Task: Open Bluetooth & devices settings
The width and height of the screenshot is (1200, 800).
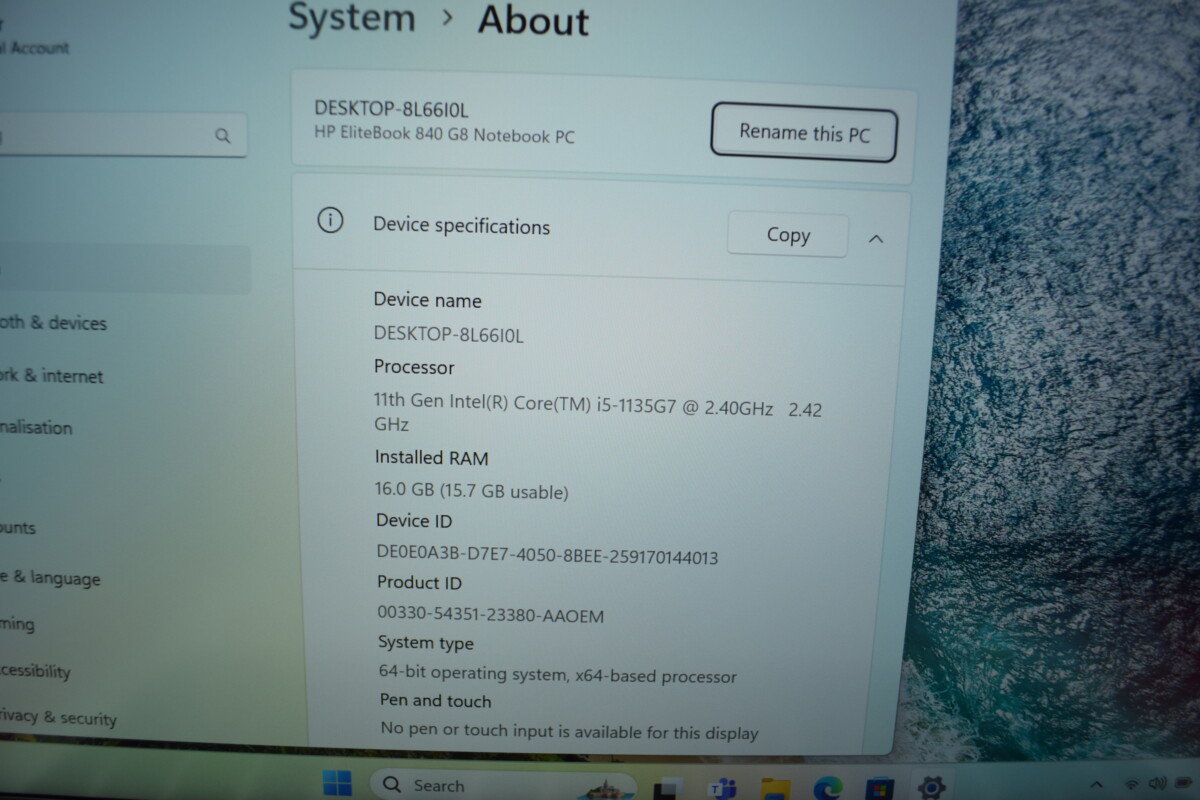Action: click(x=53, y=322)
